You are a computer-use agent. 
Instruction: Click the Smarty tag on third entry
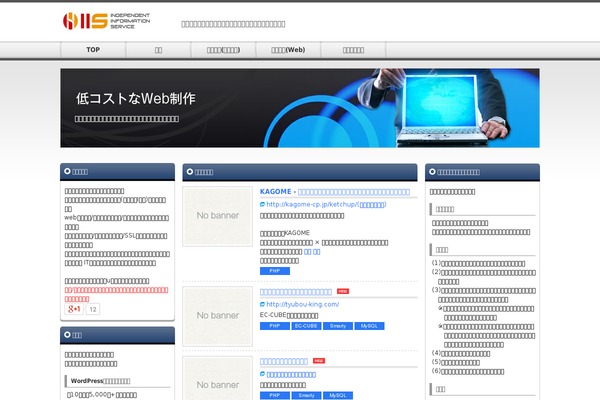pos(306,395)
